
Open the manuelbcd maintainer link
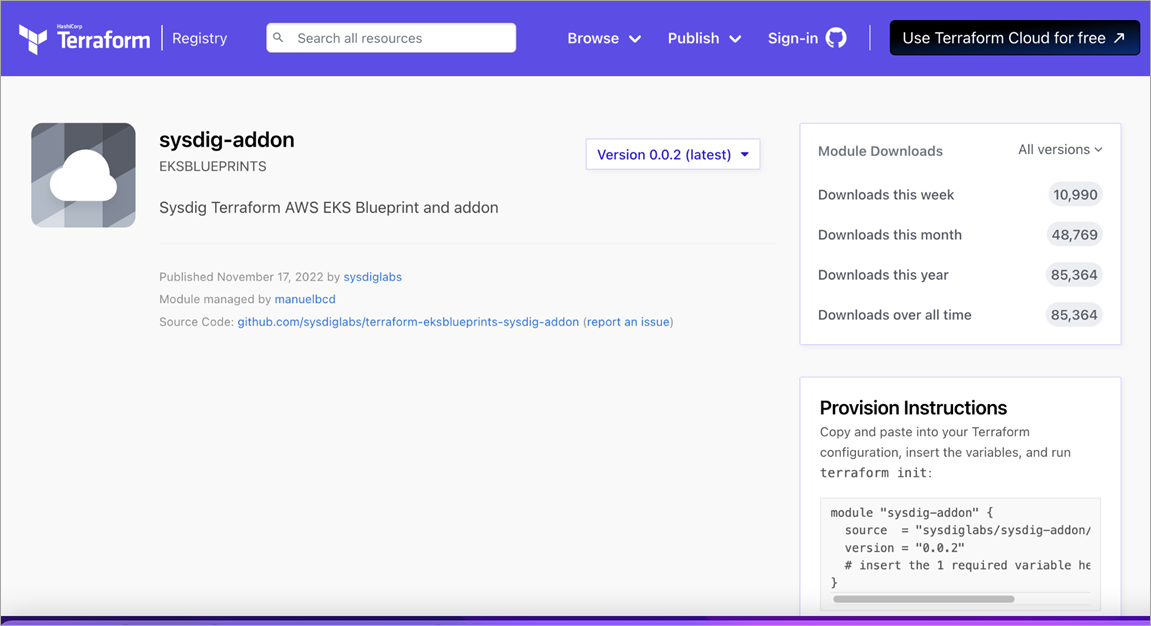(x=305, y=299)
